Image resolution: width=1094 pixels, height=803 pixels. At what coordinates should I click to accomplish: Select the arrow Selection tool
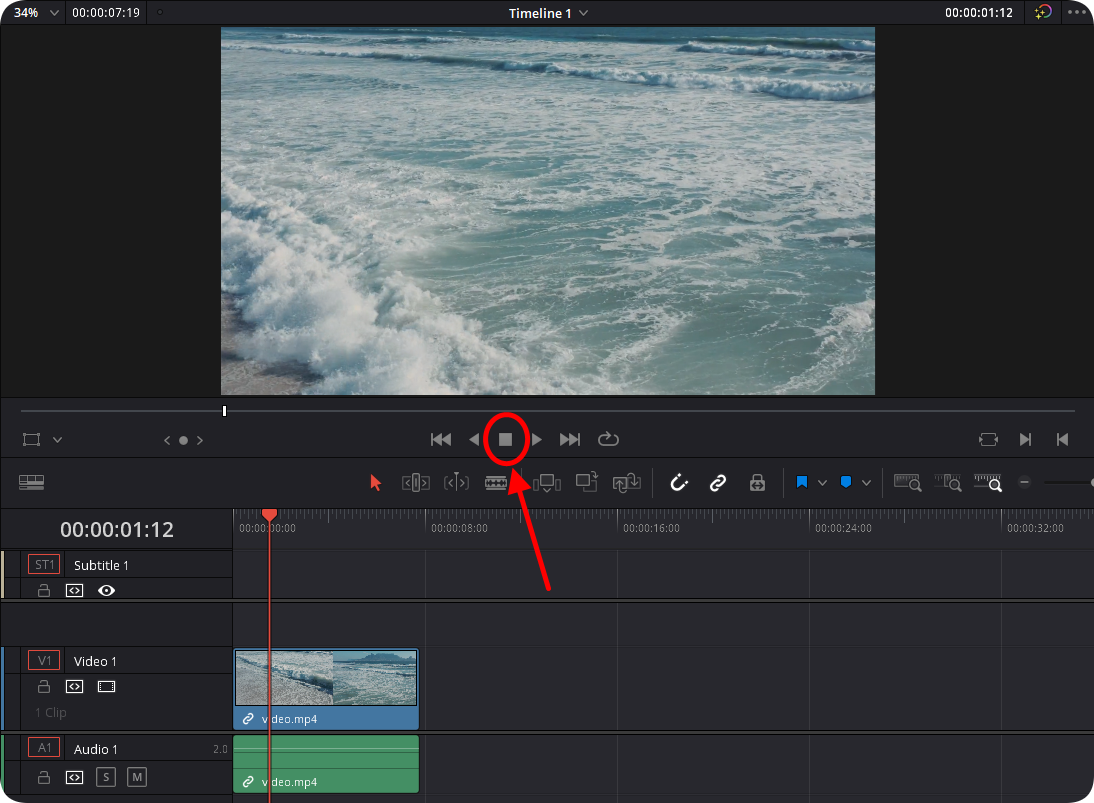[x=375, y=482]
